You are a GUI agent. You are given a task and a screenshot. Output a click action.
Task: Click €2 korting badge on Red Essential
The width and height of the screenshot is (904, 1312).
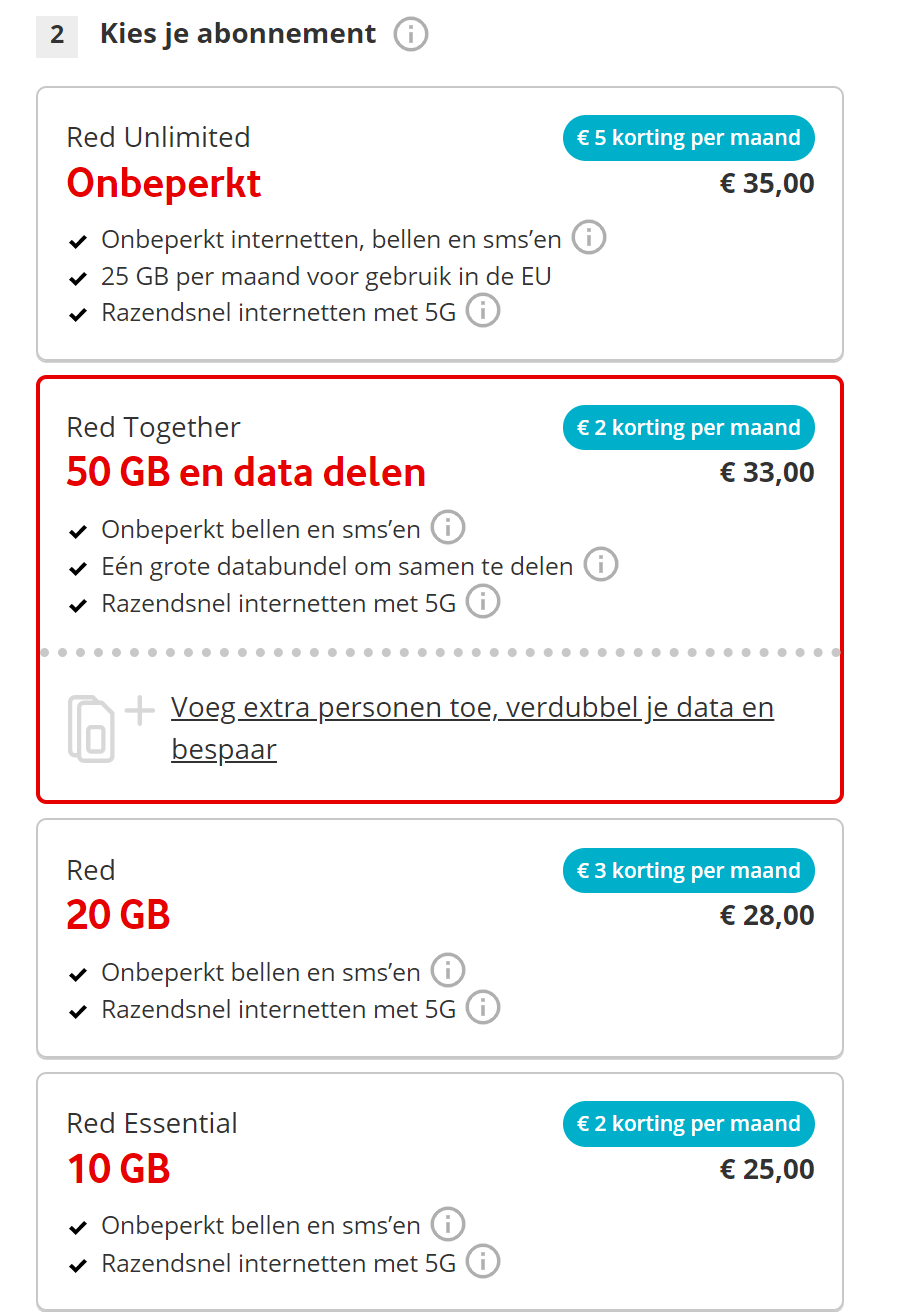(x=688, y=1124)
